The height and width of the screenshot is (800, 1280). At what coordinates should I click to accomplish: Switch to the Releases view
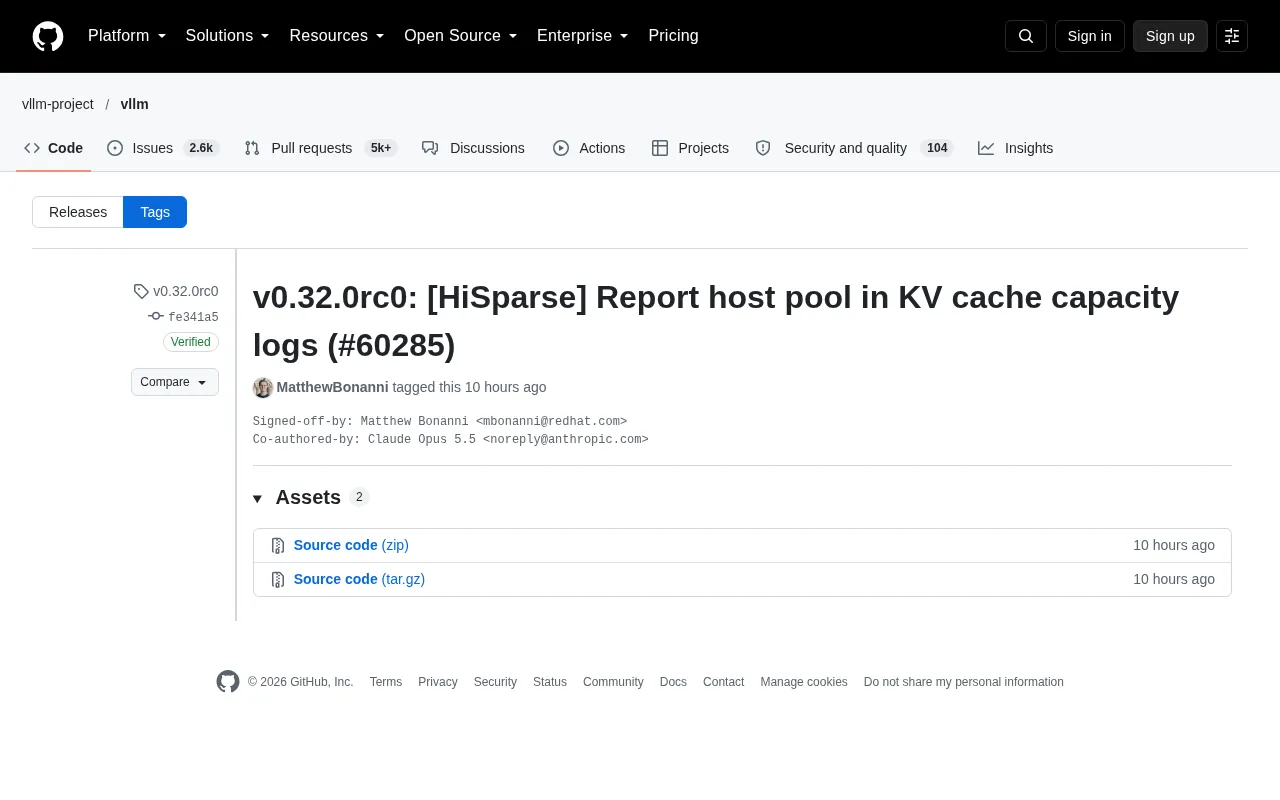78,212
